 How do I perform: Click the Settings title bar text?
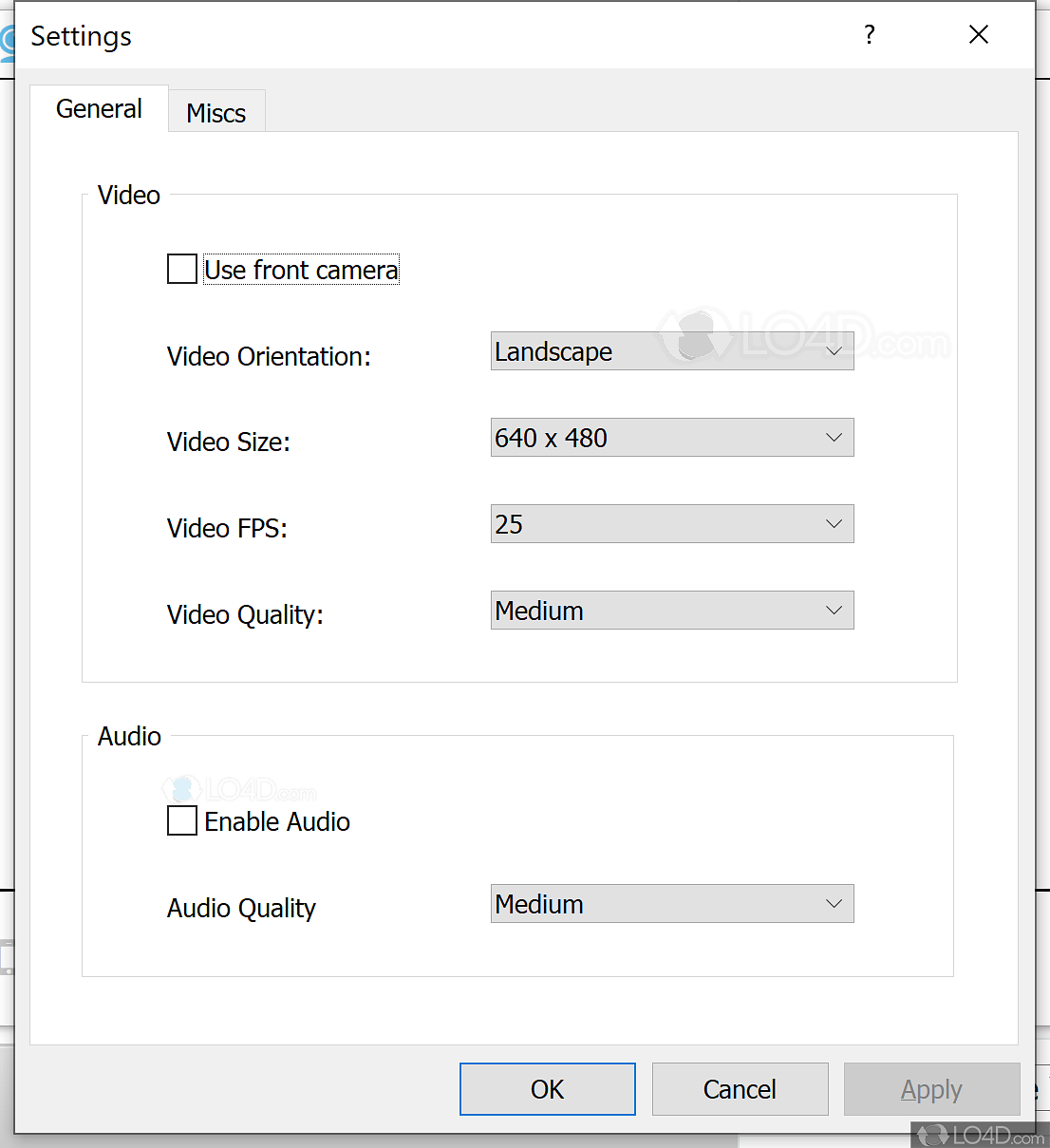(x=82, y=36)
